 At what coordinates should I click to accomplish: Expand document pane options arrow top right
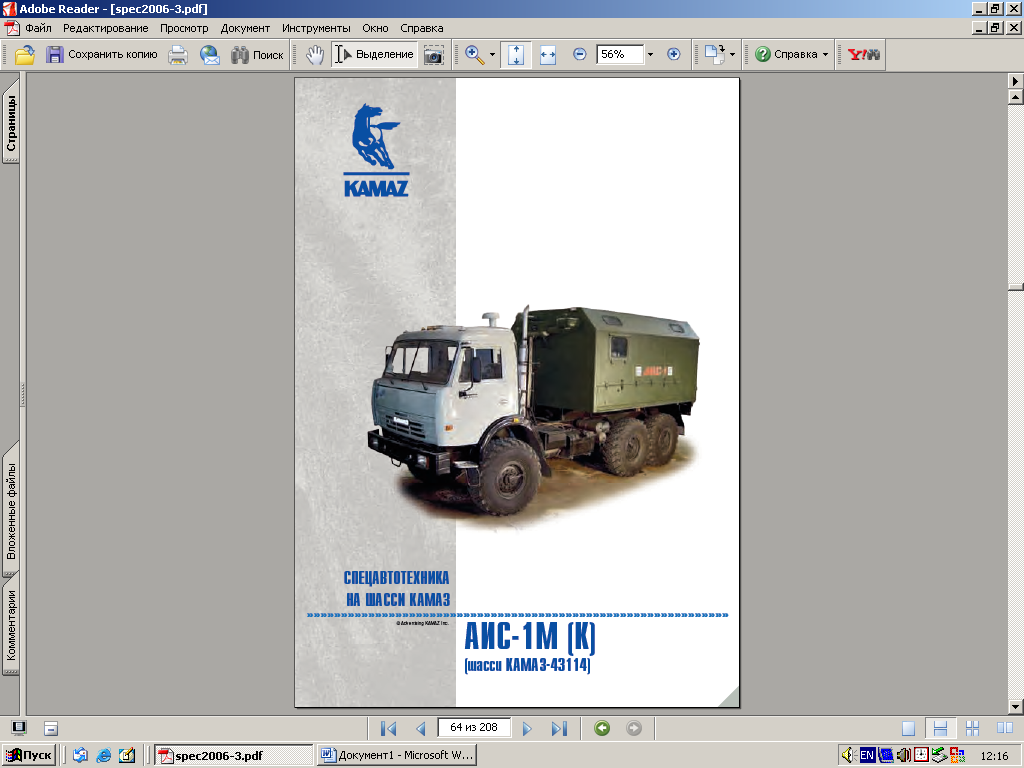coord(1016,81)
